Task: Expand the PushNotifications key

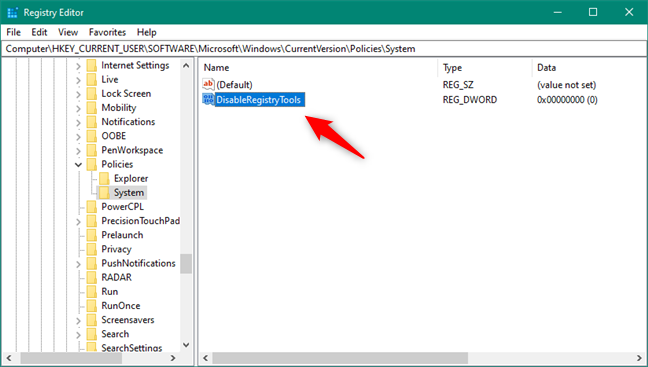Action: point(79,264)
